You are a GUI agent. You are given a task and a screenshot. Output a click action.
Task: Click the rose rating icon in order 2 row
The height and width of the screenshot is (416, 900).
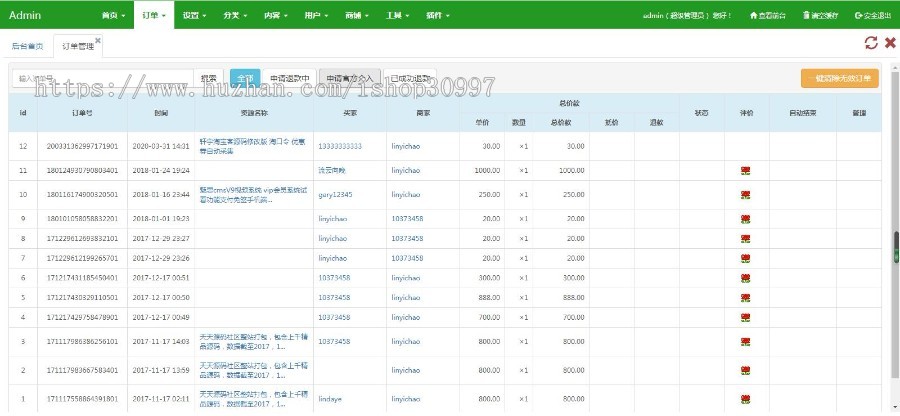(x=746, y=371)
